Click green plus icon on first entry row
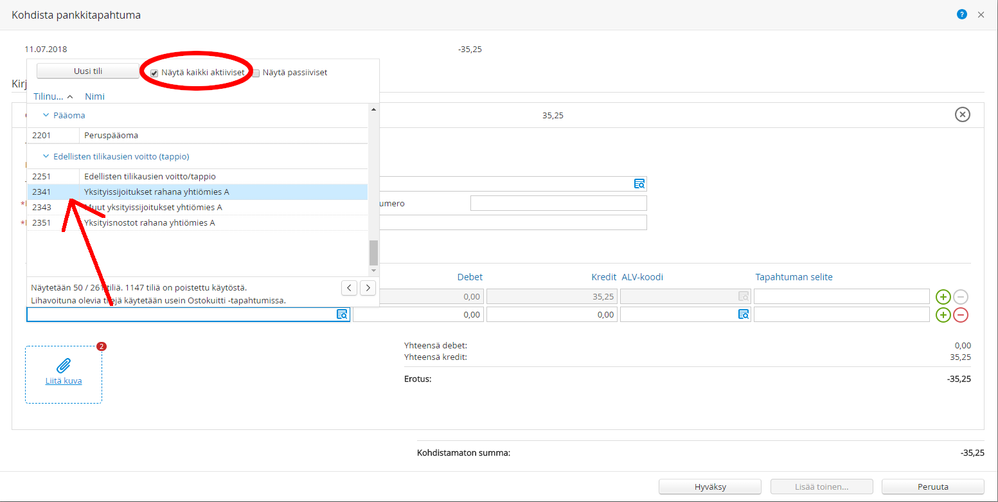 click(x=942, y=297)
